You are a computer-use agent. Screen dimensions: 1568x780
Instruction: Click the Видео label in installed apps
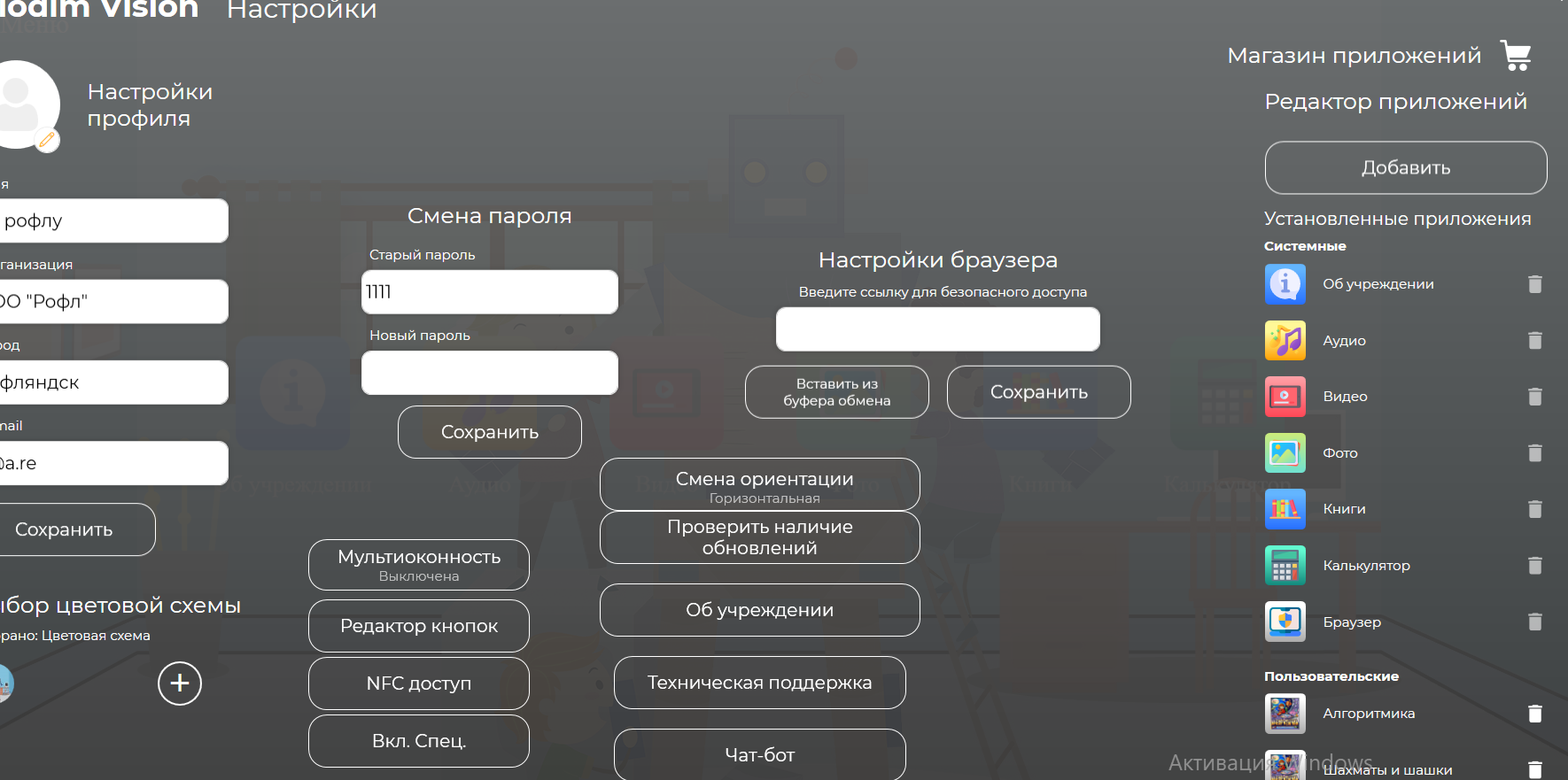point(1345,397)
